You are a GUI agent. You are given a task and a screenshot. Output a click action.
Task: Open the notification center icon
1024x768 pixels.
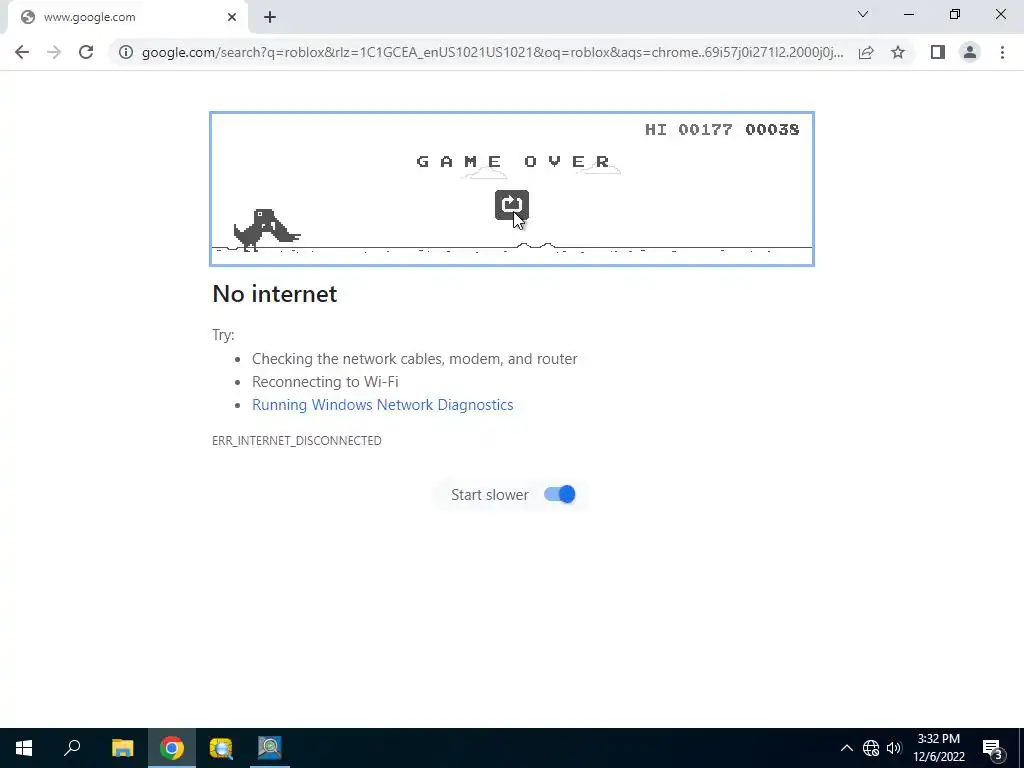coord(992,748)
